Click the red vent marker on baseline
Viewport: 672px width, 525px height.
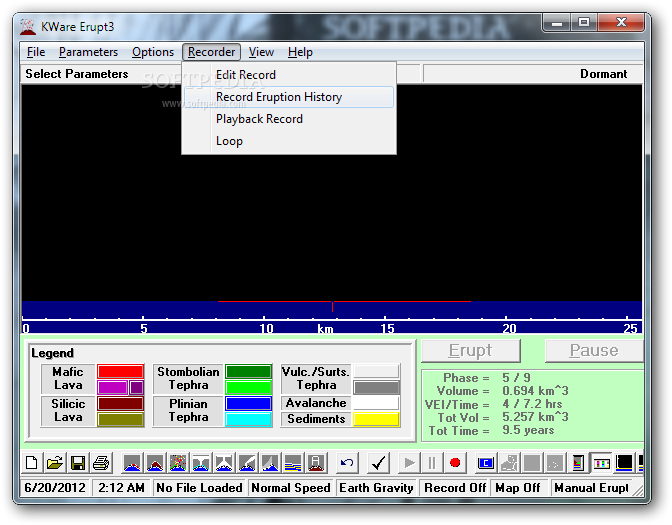click(x=332, y=306)
